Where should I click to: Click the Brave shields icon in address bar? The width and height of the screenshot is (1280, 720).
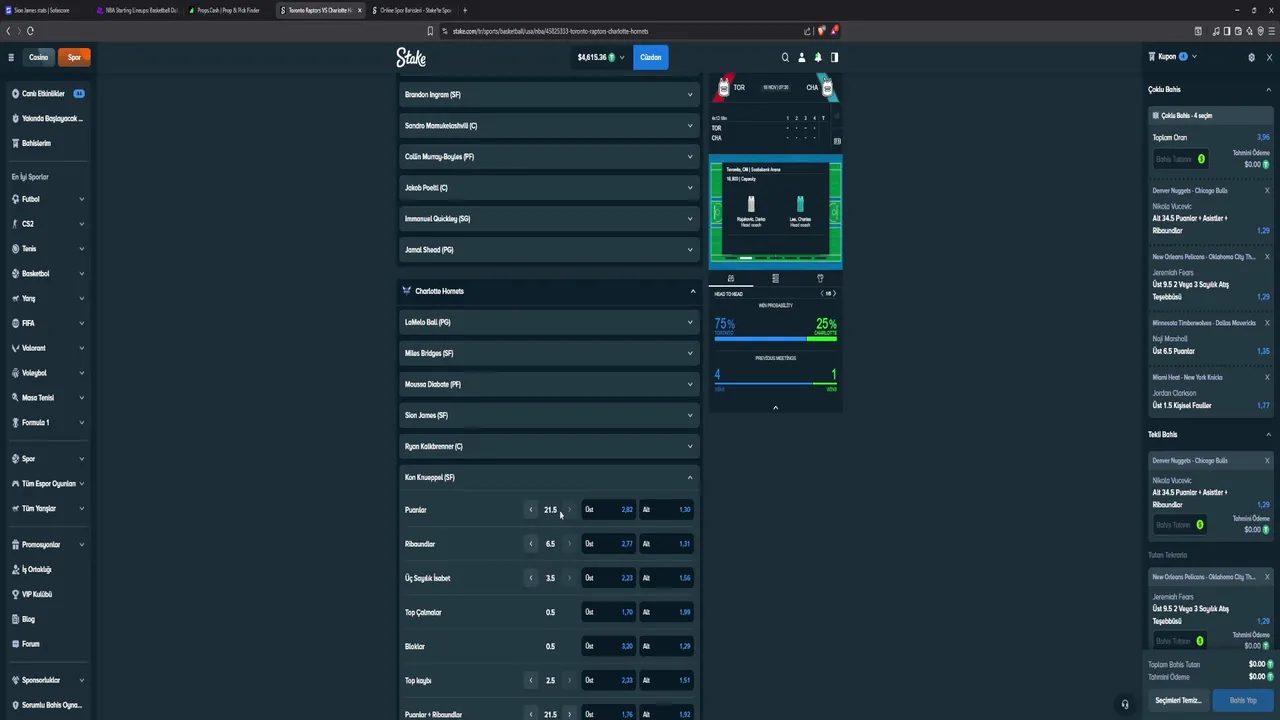820,31
